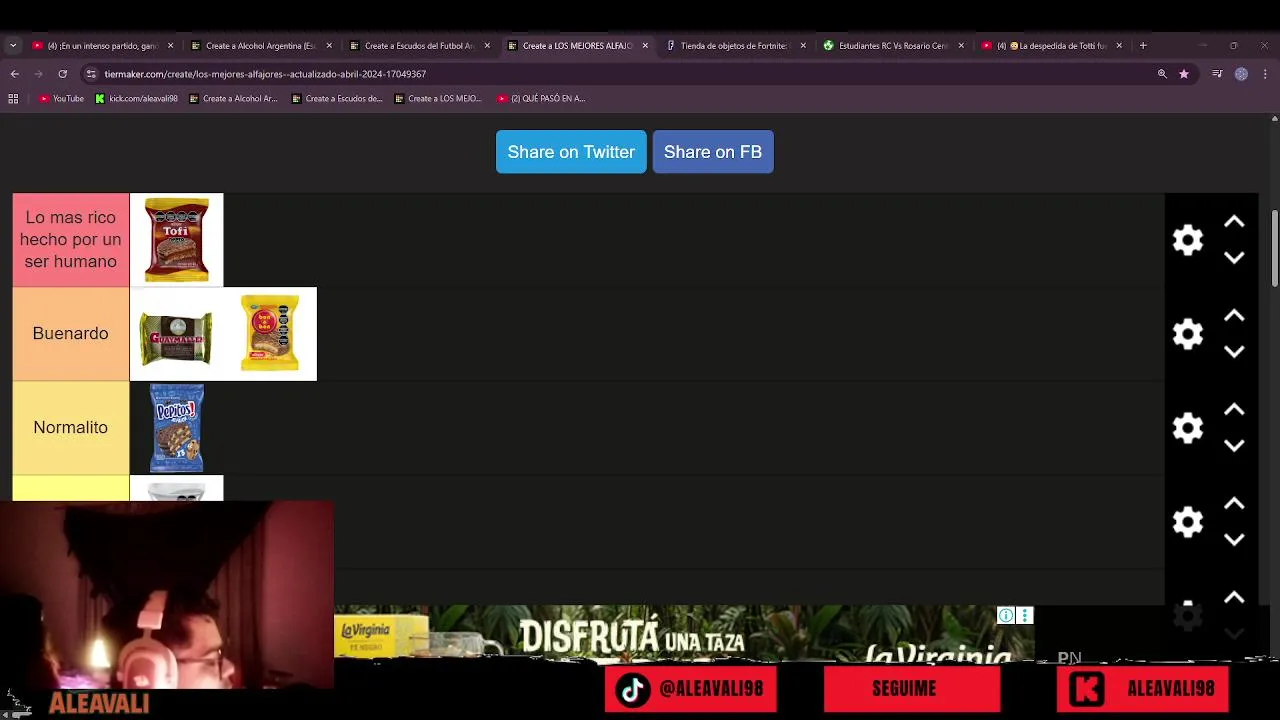
Task: Open the browser profile avatar
Action: (1241, 74)
